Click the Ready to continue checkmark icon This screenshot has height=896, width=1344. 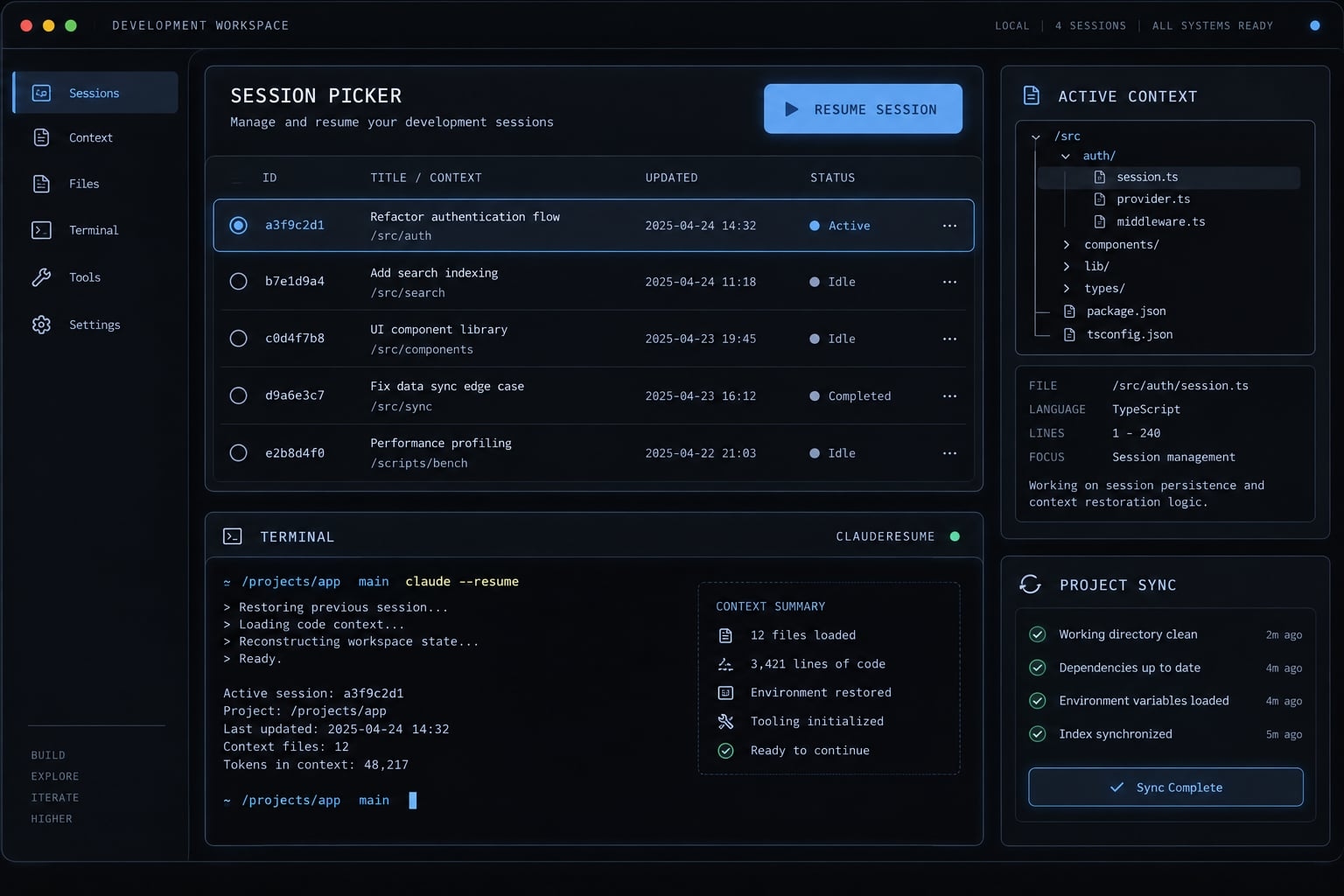click(725, 751)
